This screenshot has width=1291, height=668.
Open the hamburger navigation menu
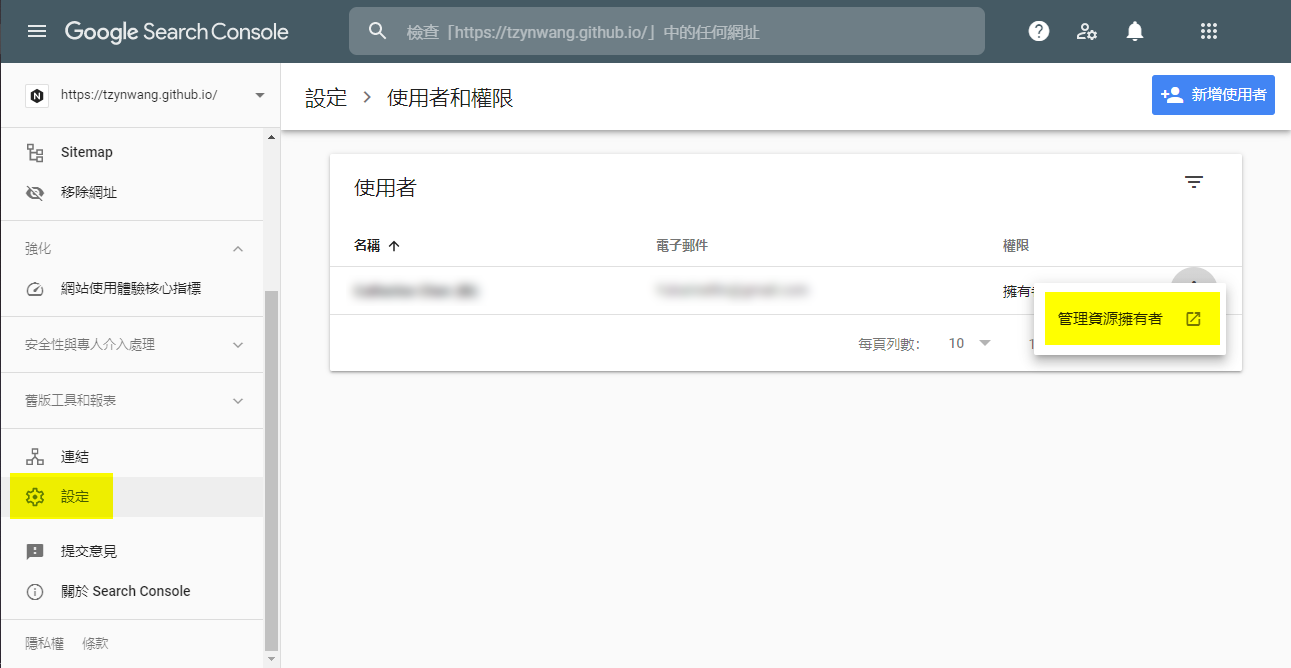point(37,31)
